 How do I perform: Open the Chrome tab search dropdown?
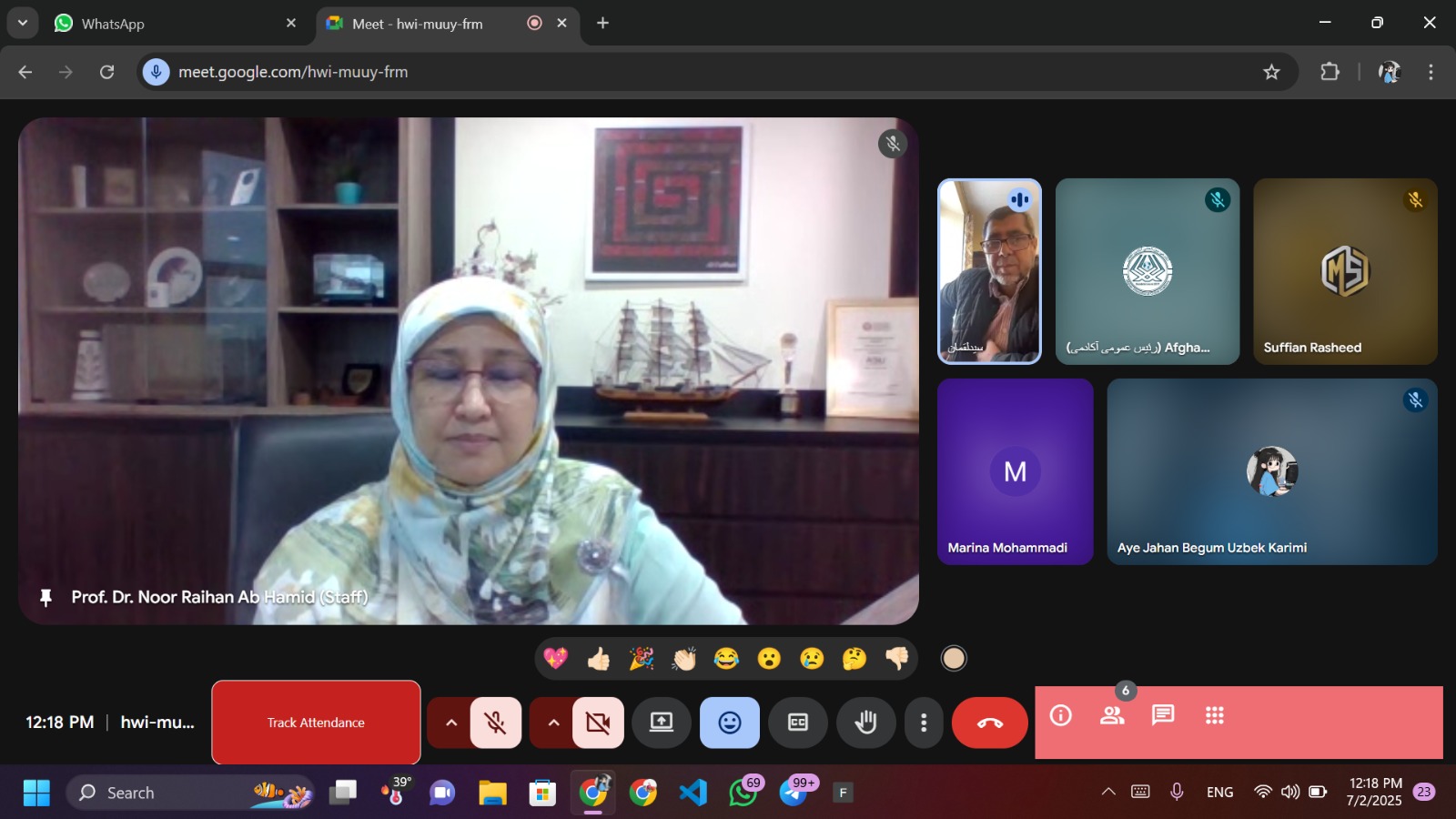[x=23, y=24]
